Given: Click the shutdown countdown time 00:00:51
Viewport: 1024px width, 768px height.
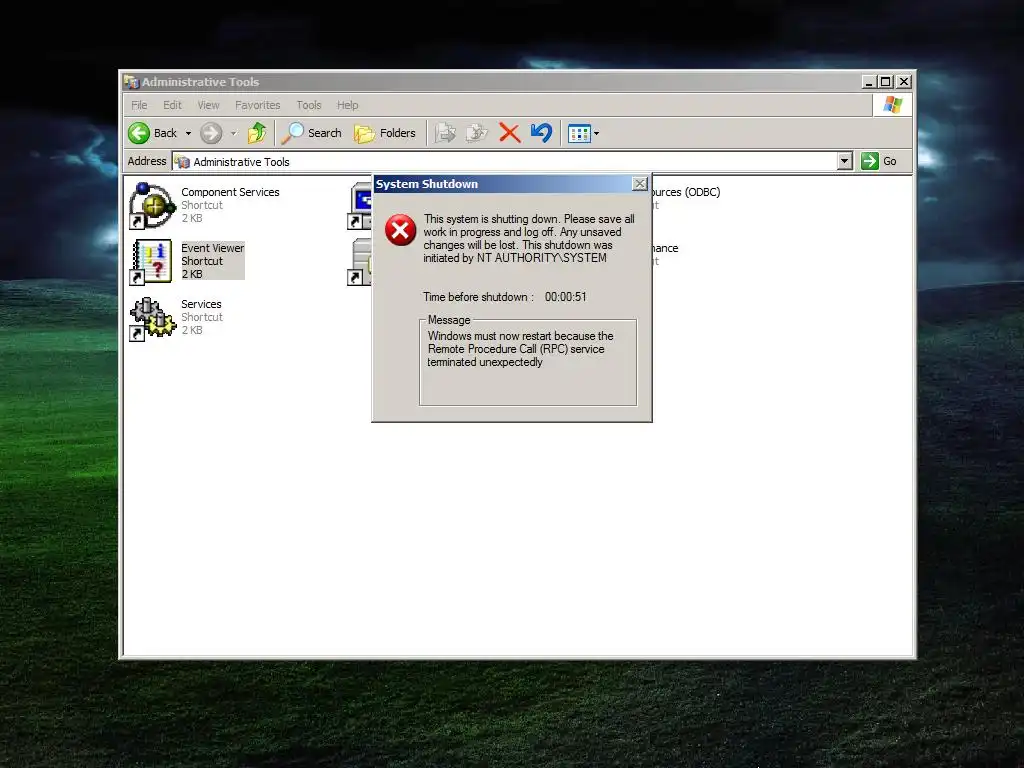Looking at the screenshot, I should click(x=566, y=297).
